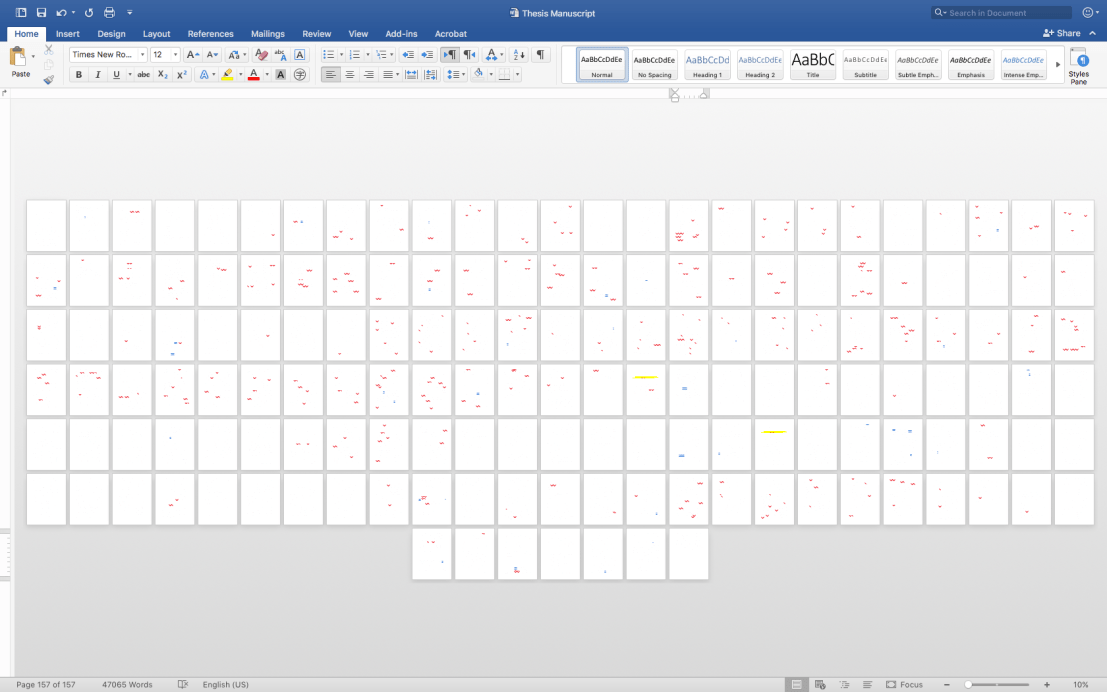This screenshot has height=692, width=1107.
Task: Expand the styles gallery arrow
Action: tap(1058, 65)
